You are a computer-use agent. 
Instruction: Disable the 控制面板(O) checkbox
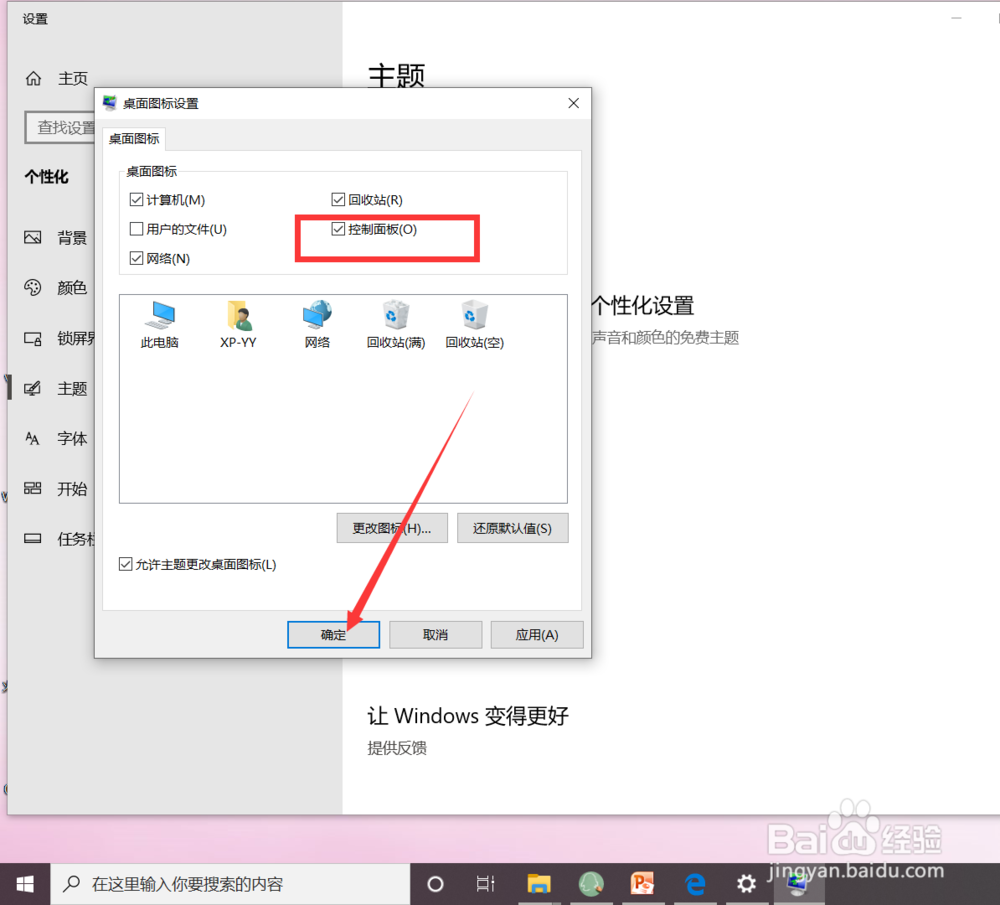pos(339,229)
